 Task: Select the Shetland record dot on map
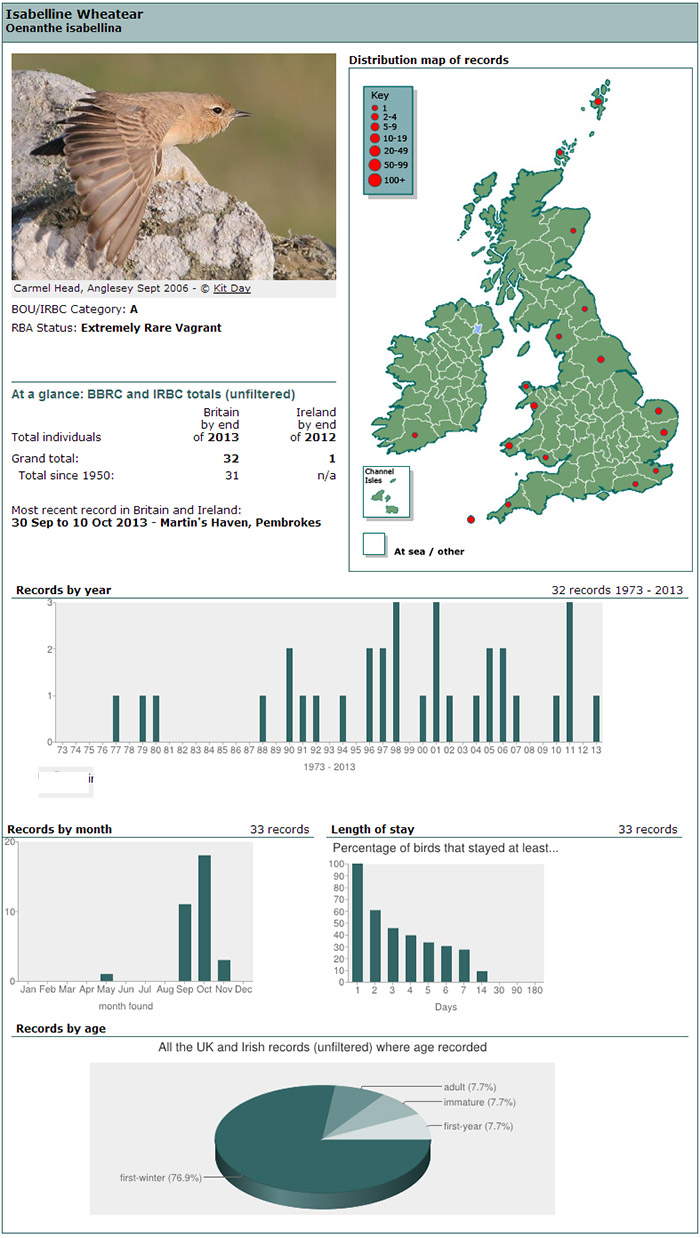pyautogui.click(x=598, y=101)
